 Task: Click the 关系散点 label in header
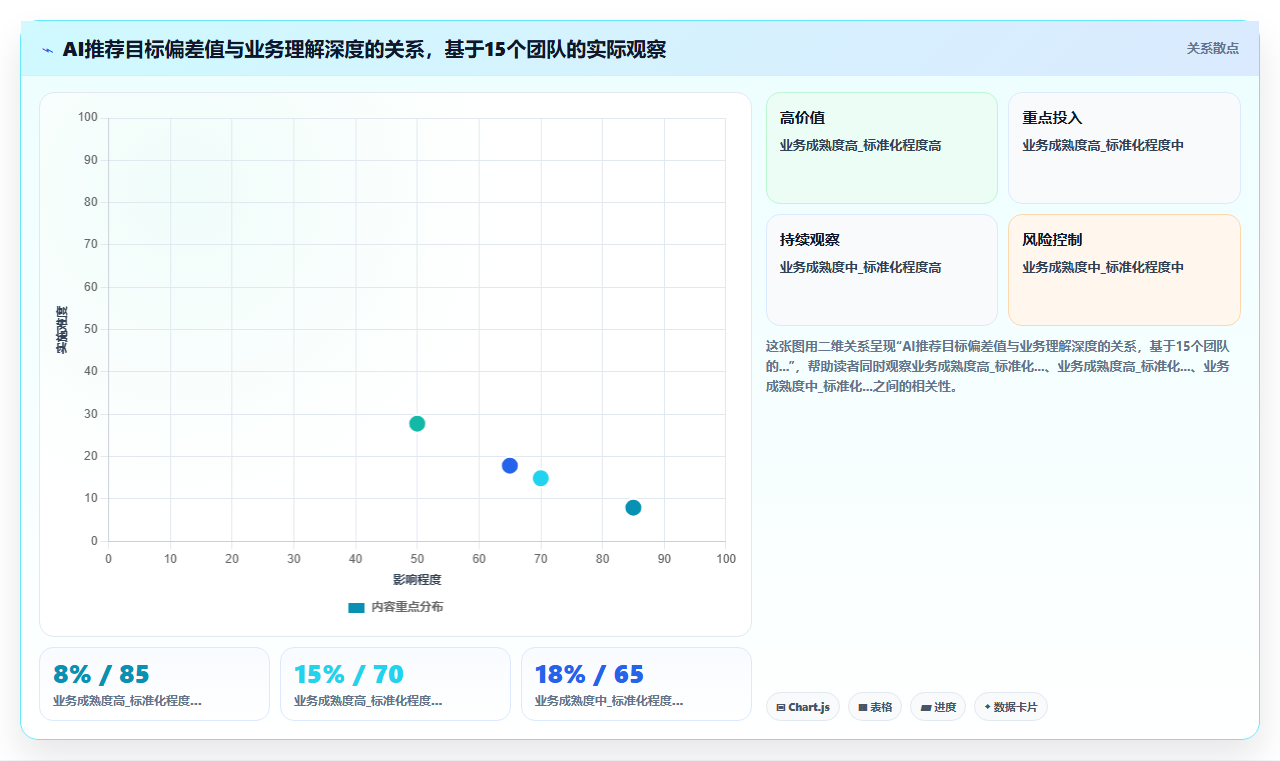pyautogui.click(x=1212, y=48)
